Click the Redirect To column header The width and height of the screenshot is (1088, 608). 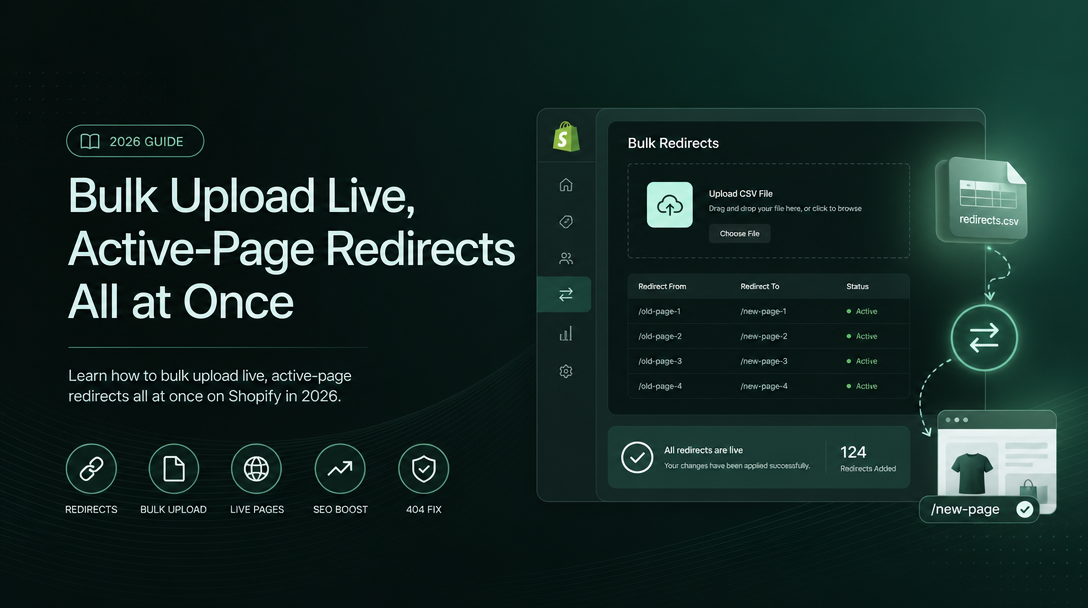pyautogui.click(x=760, y=286)
